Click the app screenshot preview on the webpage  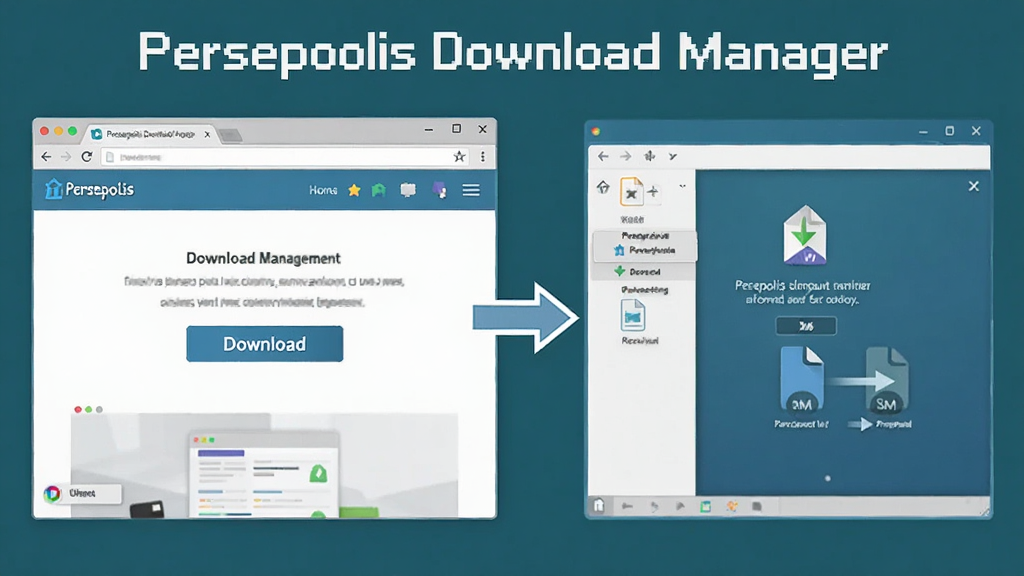(264, 465)
